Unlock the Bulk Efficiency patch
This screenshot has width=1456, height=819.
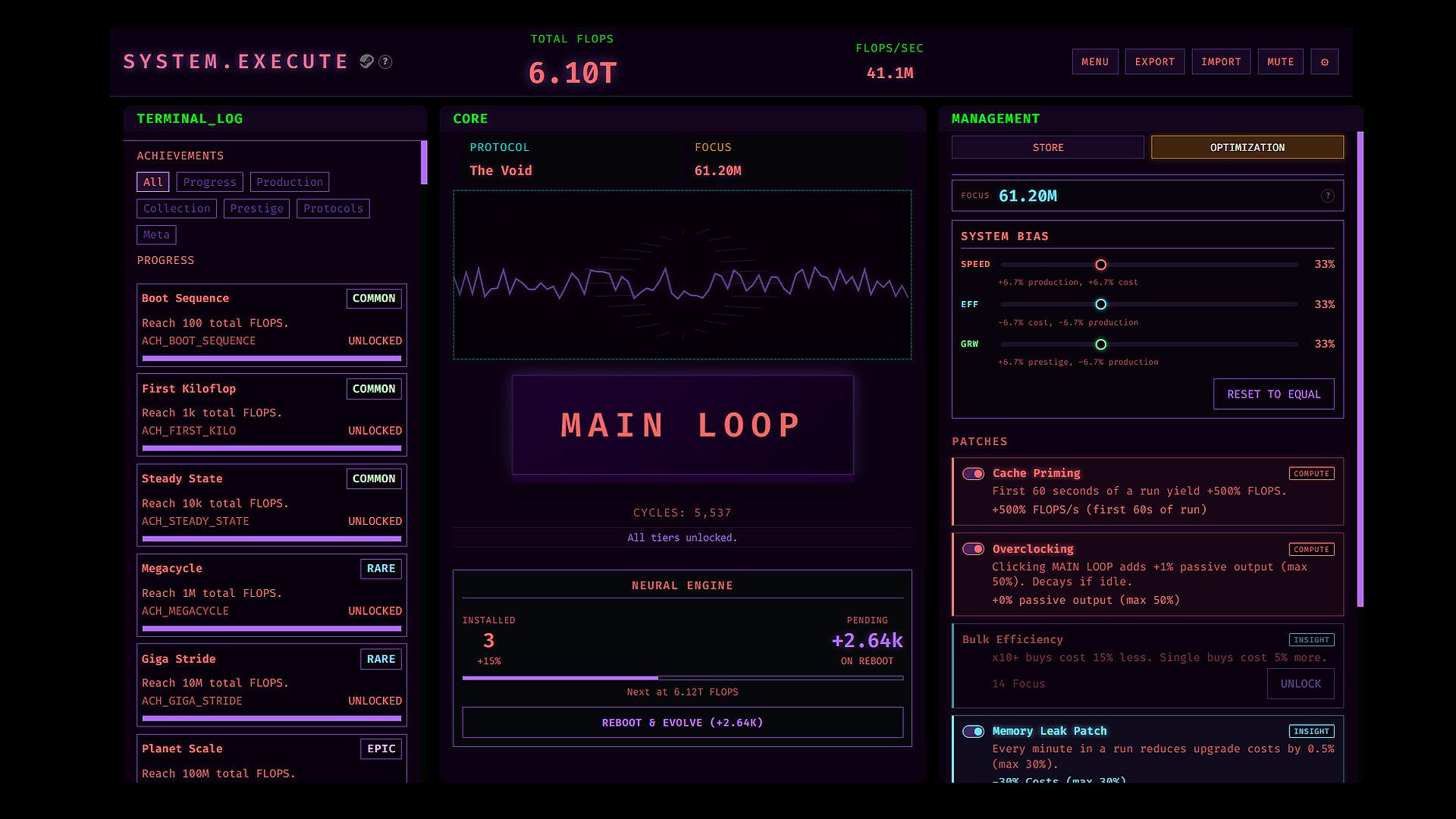coord(1300,684)
